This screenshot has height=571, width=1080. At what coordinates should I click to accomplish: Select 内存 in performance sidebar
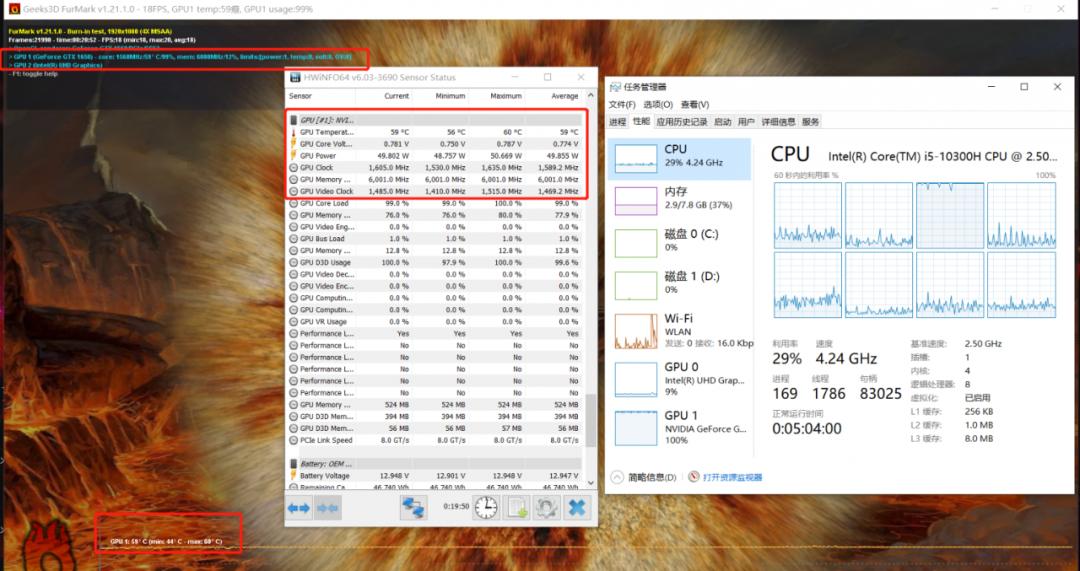click(x=679, y=201)
